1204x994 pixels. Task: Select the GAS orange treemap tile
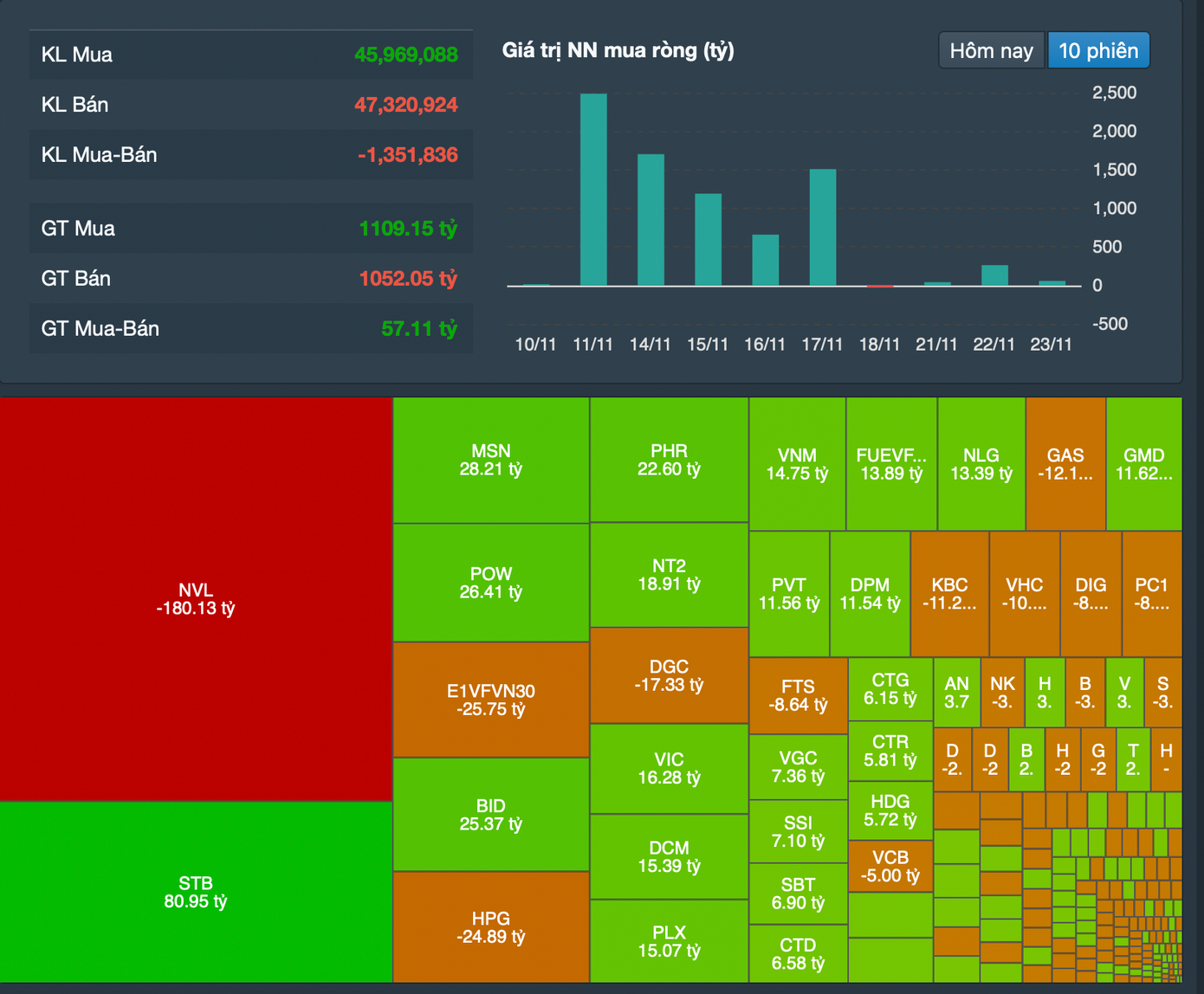click(x=1065, y=464)
